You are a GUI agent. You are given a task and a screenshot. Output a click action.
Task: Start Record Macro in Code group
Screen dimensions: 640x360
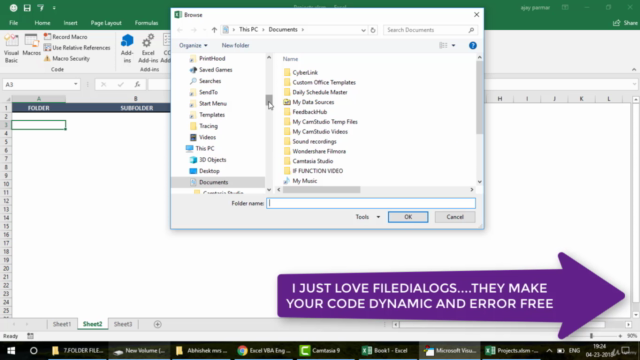click(x=65, y=37)
